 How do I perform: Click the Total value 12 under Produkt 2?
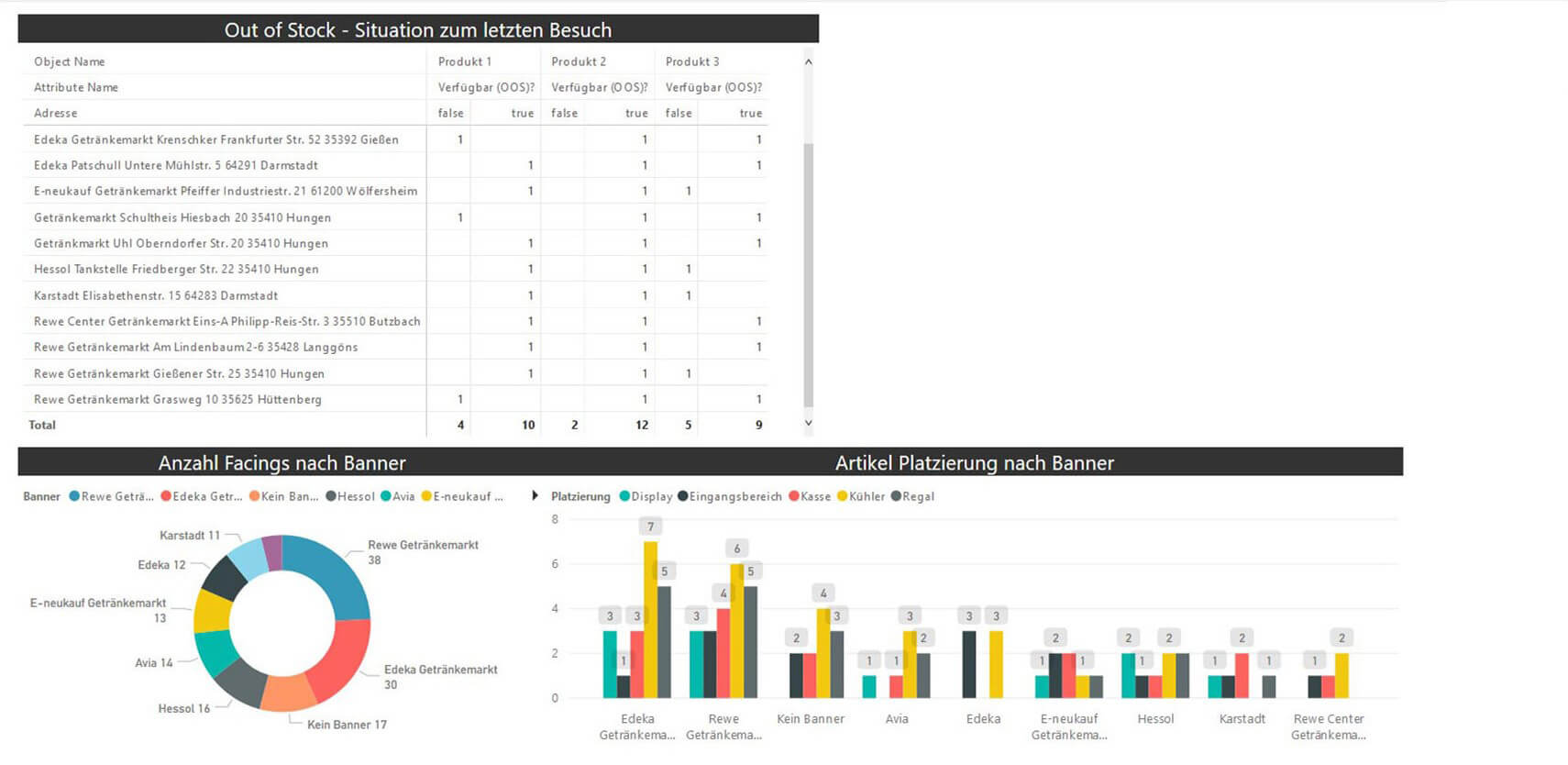click(642, 425)
